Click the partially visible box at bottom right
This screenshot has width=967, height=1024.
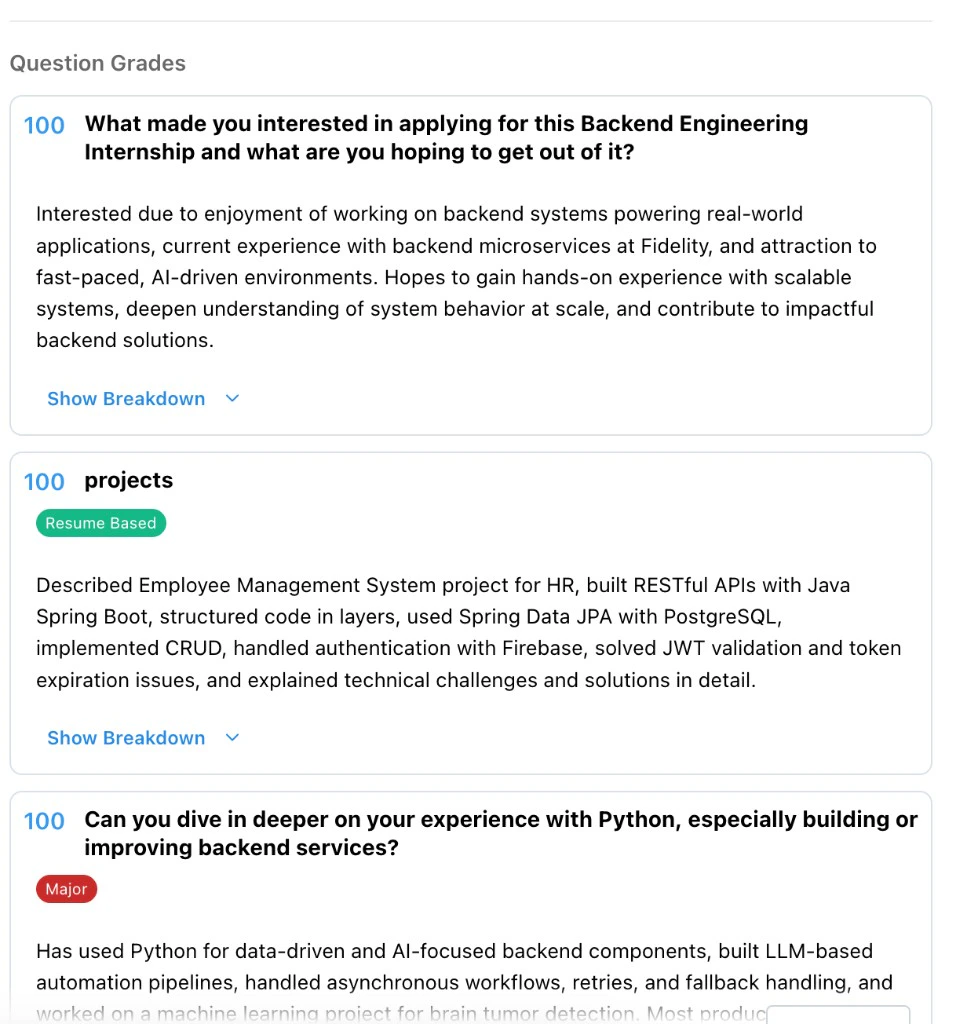point(838,1015)
